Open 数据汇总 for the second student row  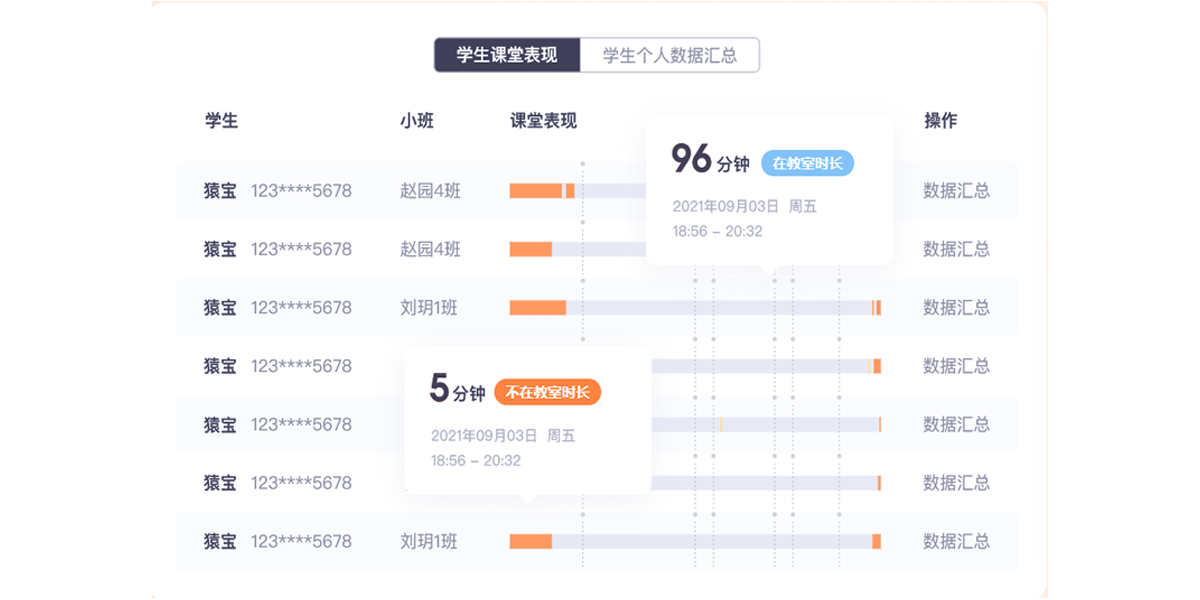point(956,249)
